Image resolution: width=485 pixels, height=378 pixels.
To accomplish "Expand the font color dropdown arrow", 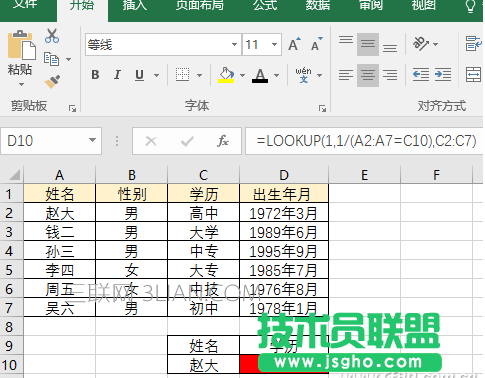I will 276,75.
